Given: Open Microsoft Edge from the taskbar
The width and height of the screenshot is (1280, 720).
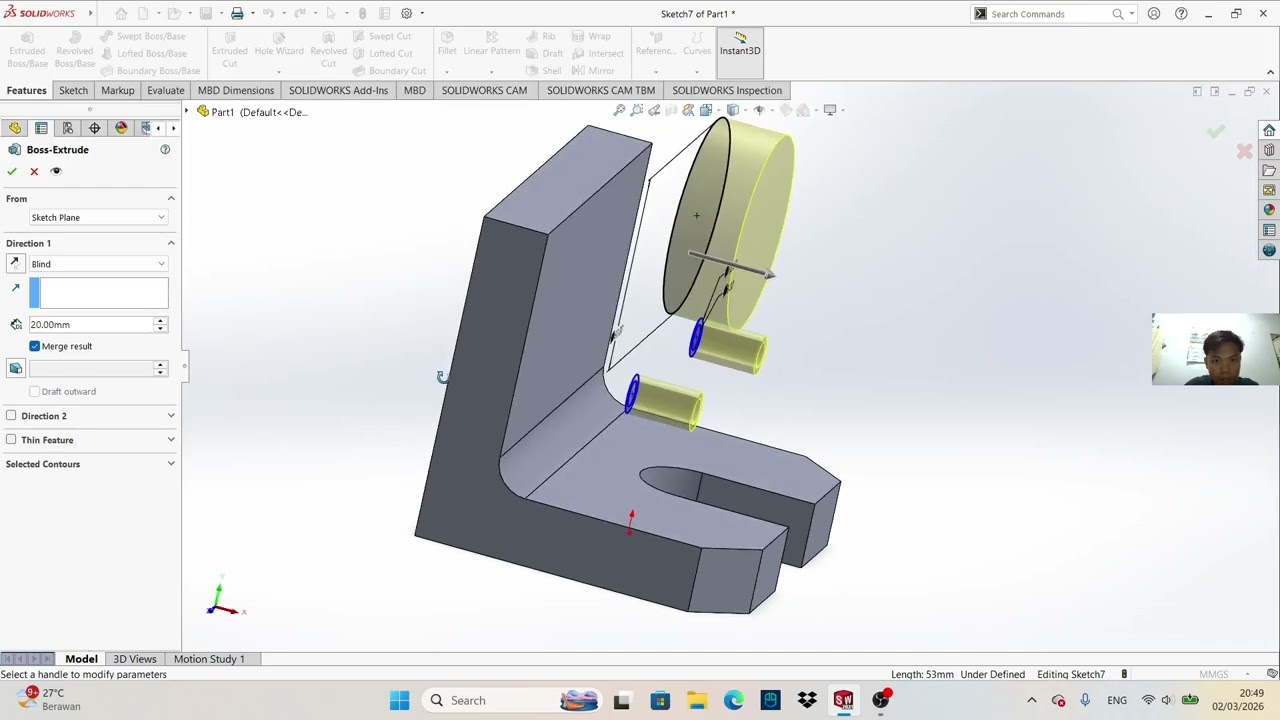Looking at the screenshot, I should [734, 700].
